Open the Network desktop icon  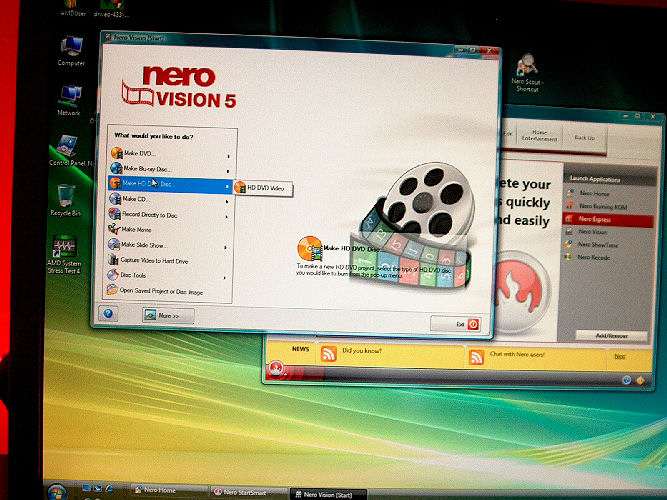(69, 101)
